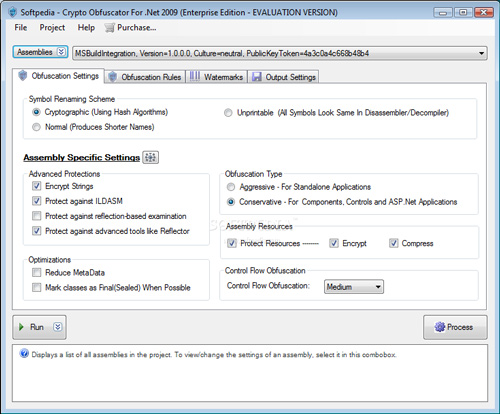Click the gear icon on Process button
This screenshot has width=500, height=414.
coord(440,327)
